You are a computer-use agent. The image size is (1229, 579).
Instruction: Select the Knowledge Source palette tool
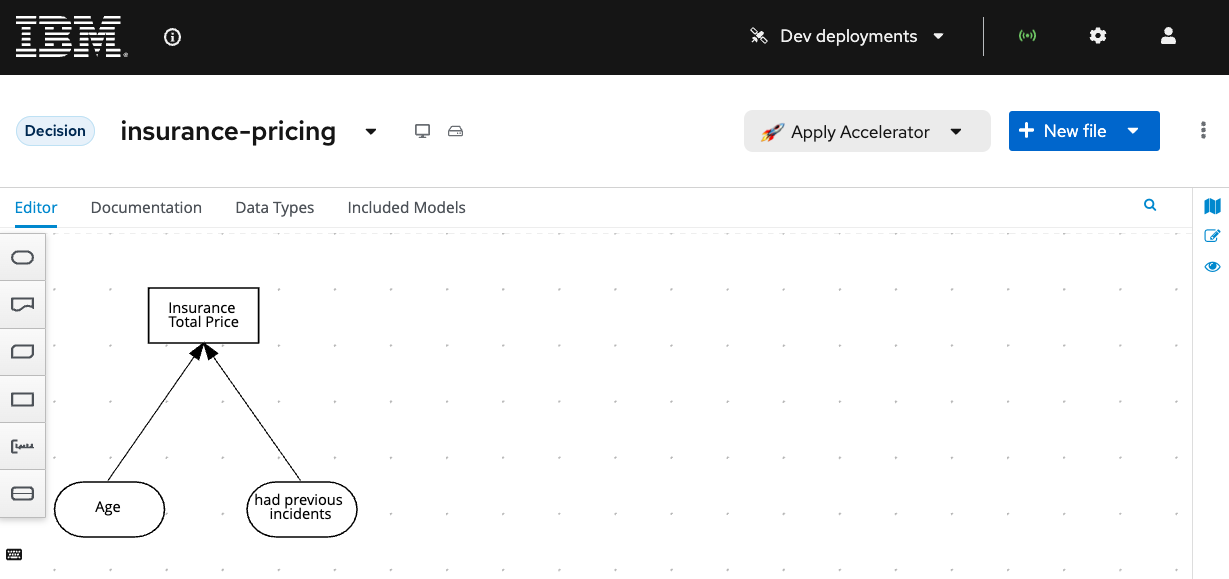pyautogui.click(x=22, y=305)
